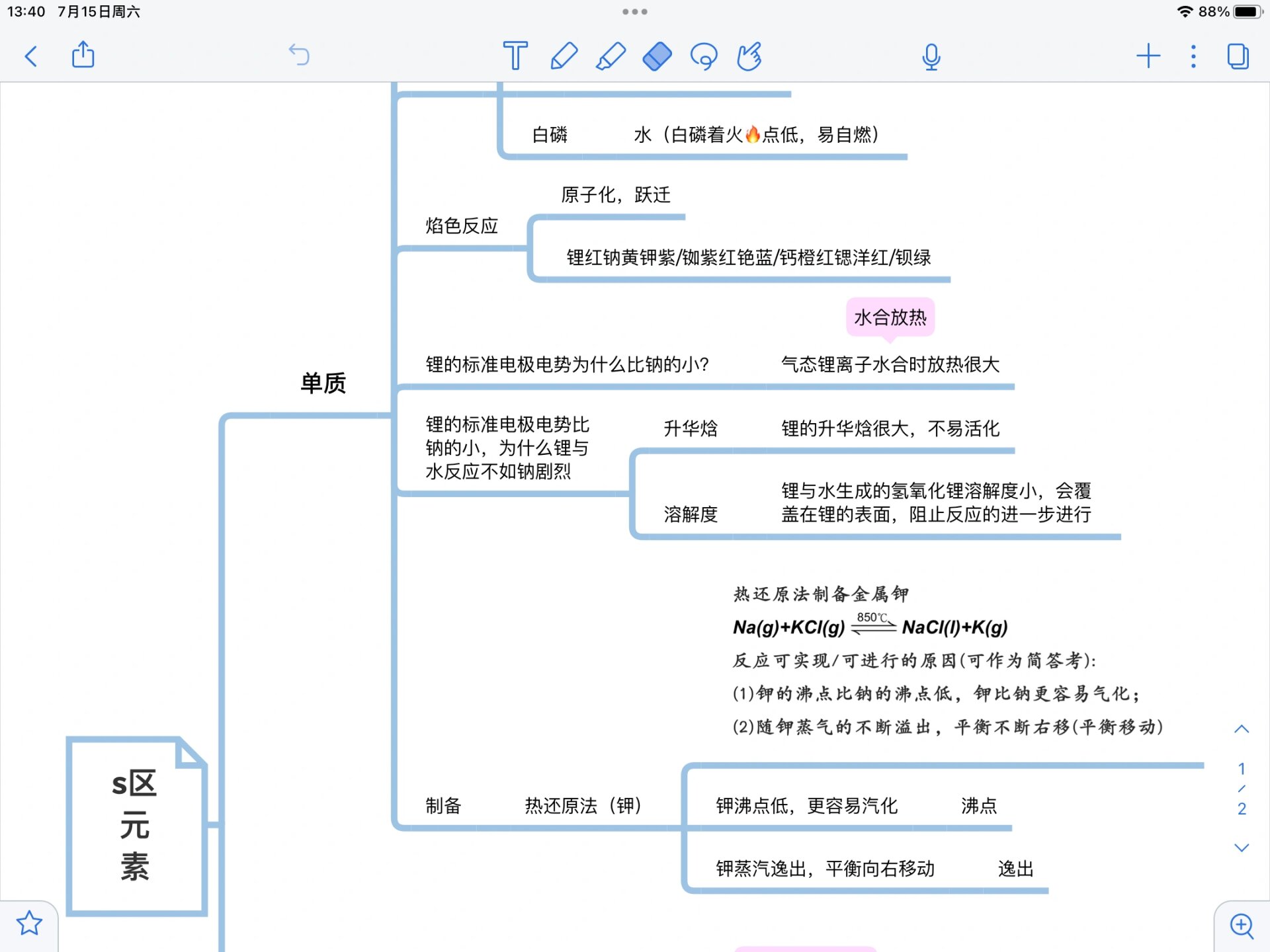Click the 水合放热 pink label
1270x952 pixels.
click(890, 317)
